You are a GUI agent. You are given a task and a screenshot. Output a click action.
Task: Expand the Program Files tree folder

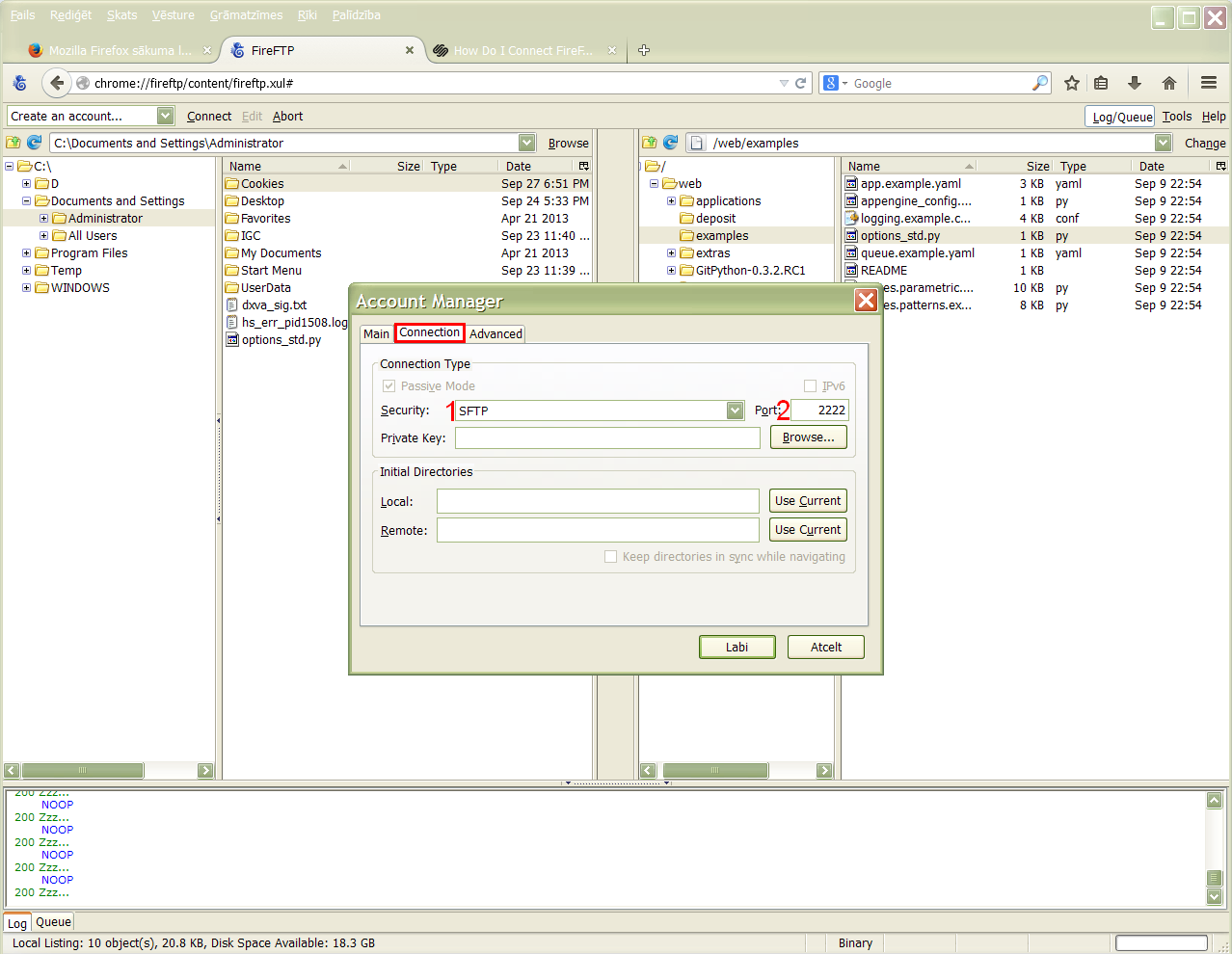pyautogui.click(x=27, y=253)
